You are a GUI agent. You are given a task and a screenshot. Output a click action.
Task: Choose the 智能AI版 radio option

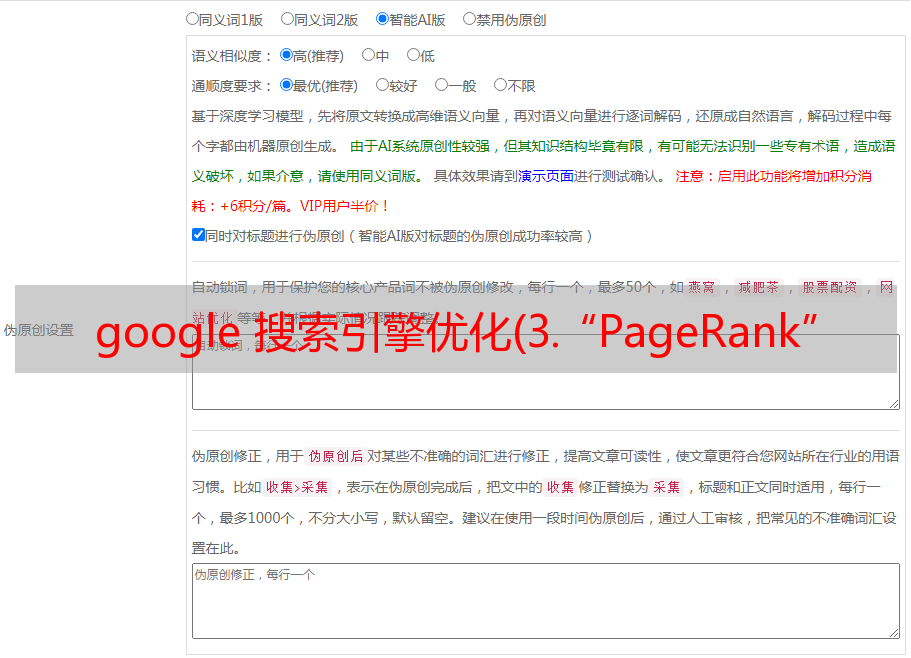click(x=382, y=19)
